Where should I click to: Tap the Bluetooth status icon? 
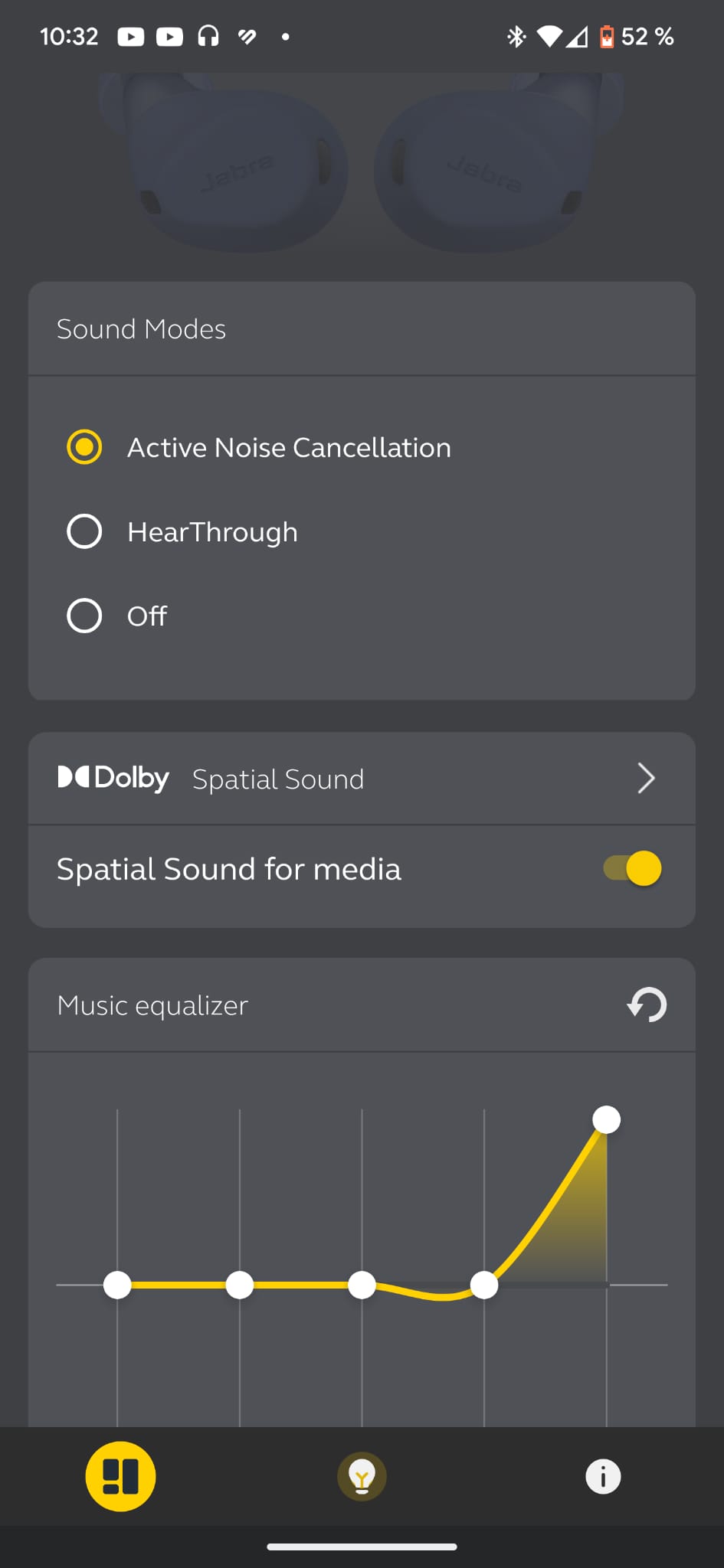[516, 36]
